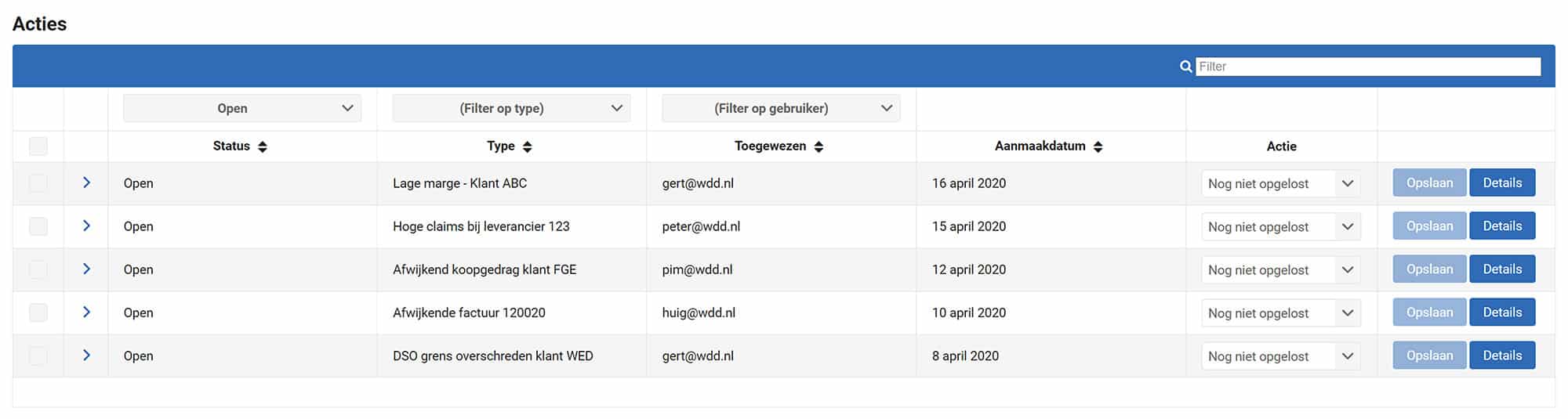This screenshot has height=419, width=1568.
Task: Open the status filter dropdown showing Open
Action: (x=242, y=108)
